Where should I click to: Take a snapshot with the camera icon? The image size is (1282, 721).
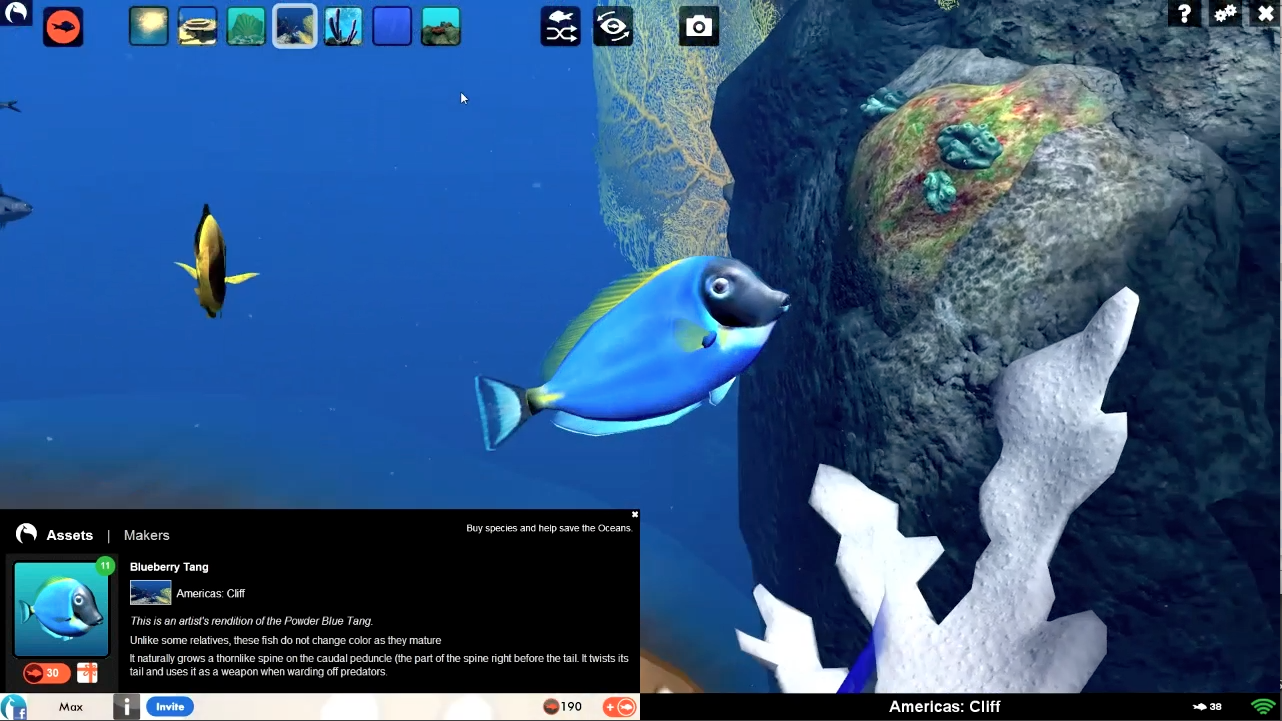click(699, 27)
